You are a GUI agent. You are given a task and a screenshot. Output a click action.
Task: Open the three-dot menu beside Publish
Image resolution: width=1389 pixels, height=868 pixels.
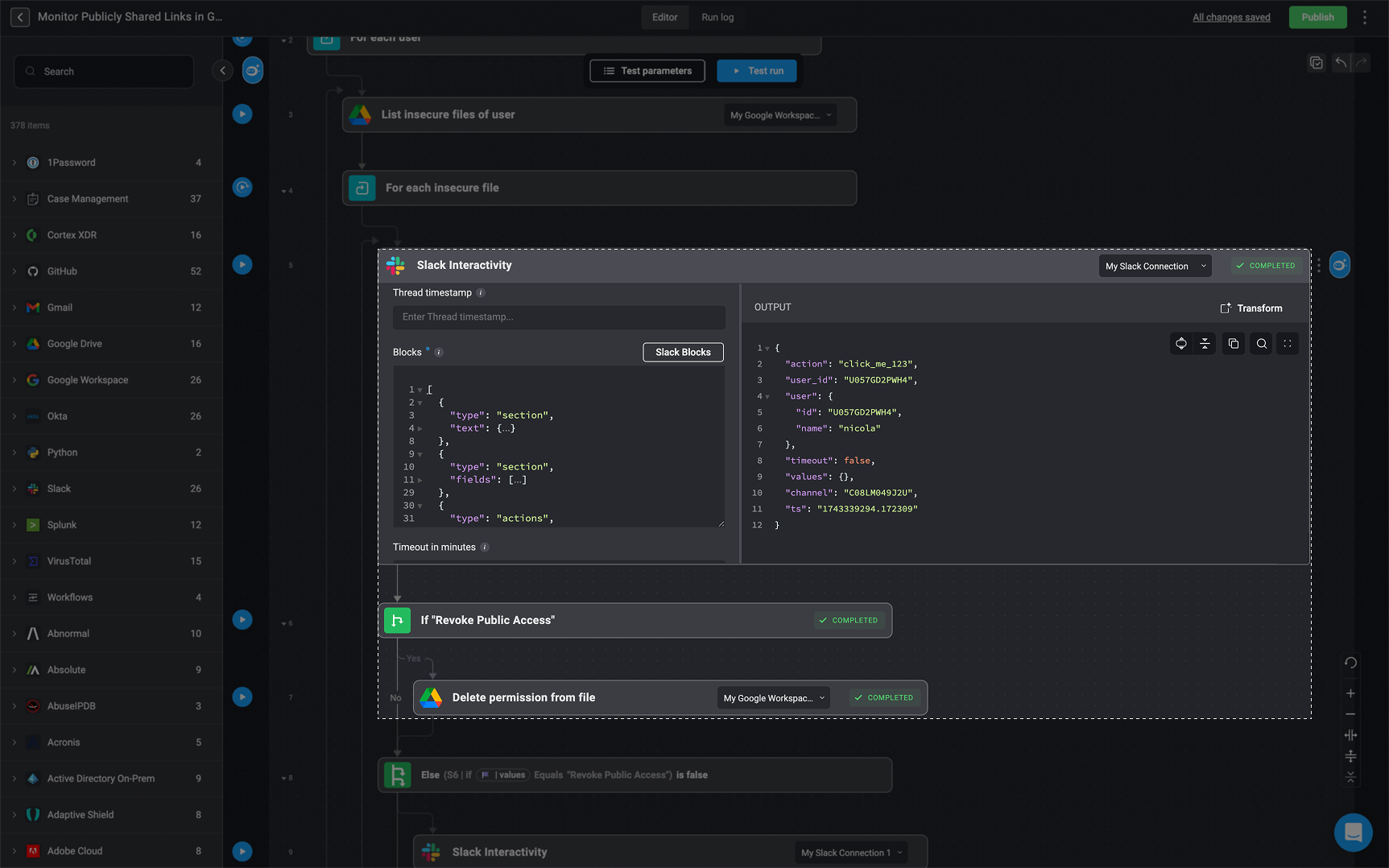[x=1364, y=17]
